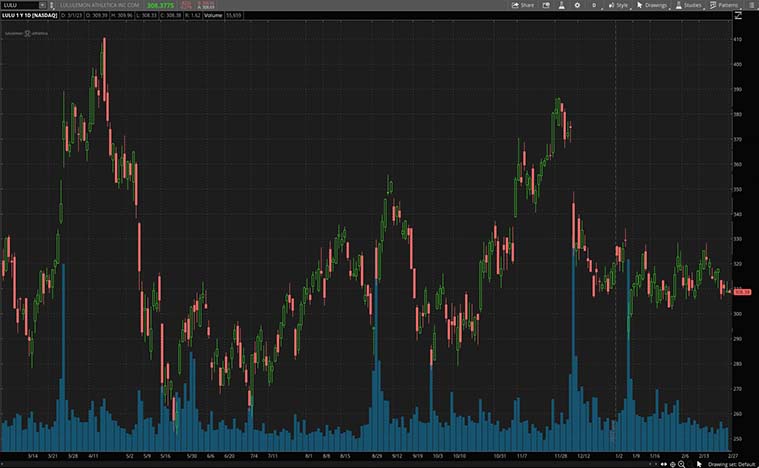Click the LULU 1 Y 1D [NASDAQ] chart label
Image resolution: width=759 pixels, height=468 pixels.
pyautogui.click(x=30, y=15)
